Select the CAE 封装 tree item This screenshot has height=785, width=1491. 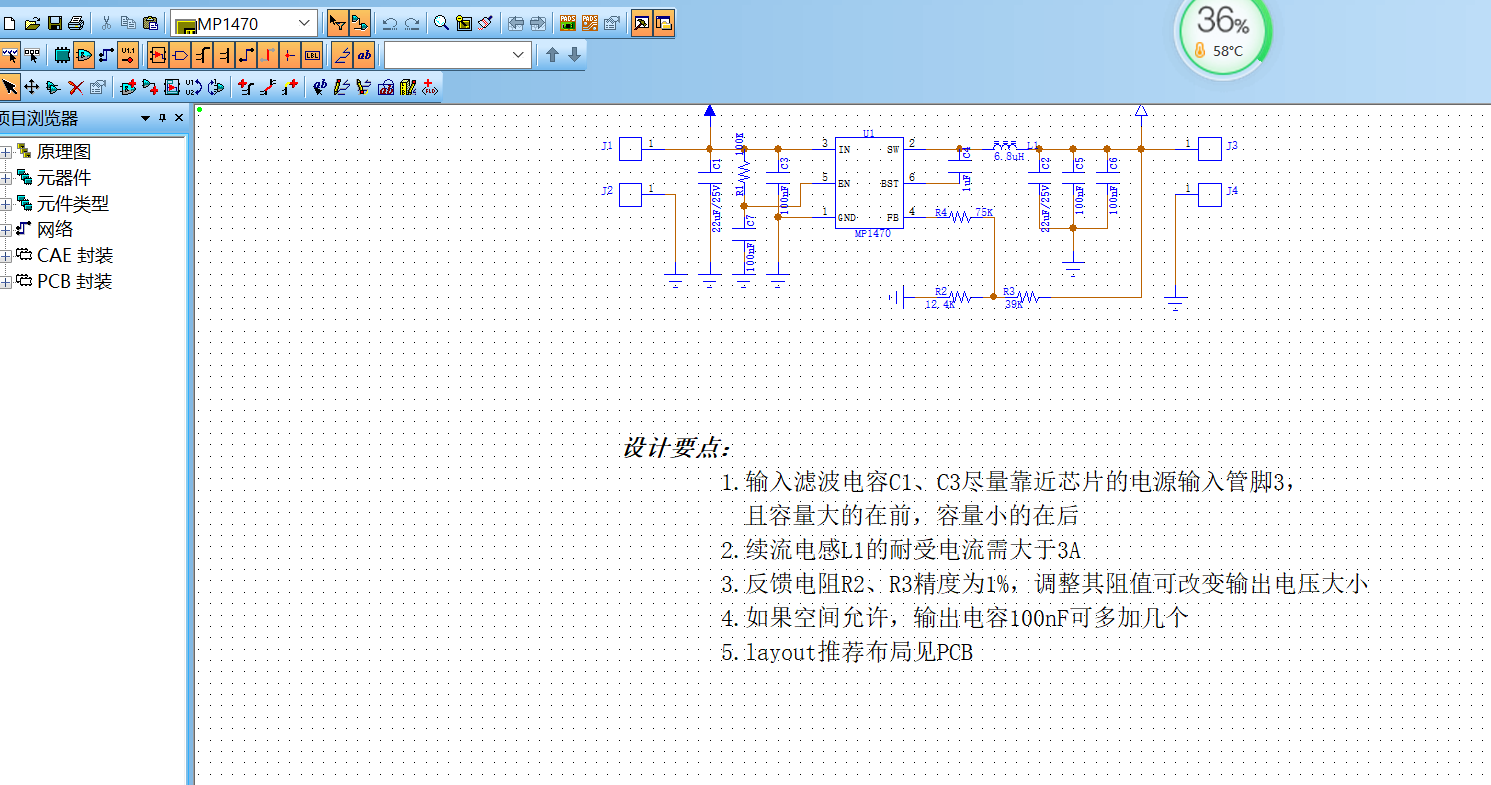point(75,256)
